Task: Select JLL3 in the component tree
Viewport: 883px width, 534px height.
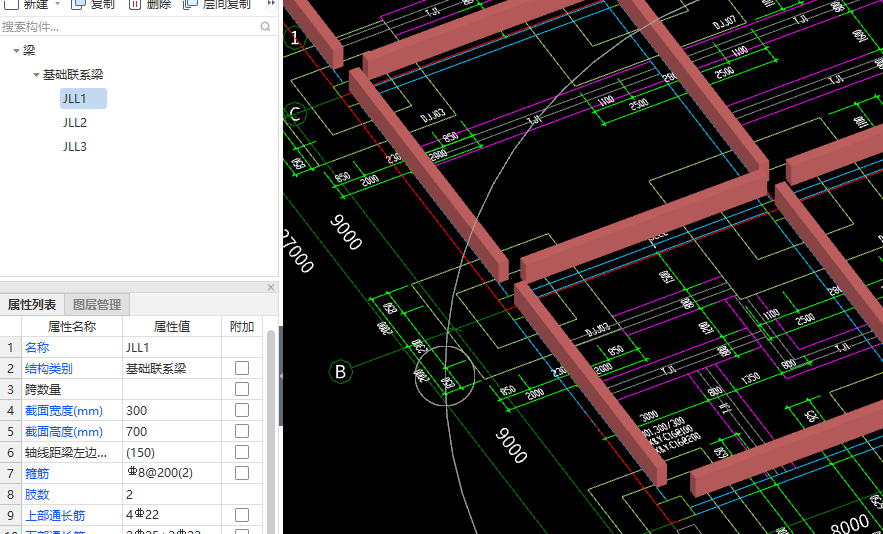Action: pyautogui.click(x=75, y=147)
